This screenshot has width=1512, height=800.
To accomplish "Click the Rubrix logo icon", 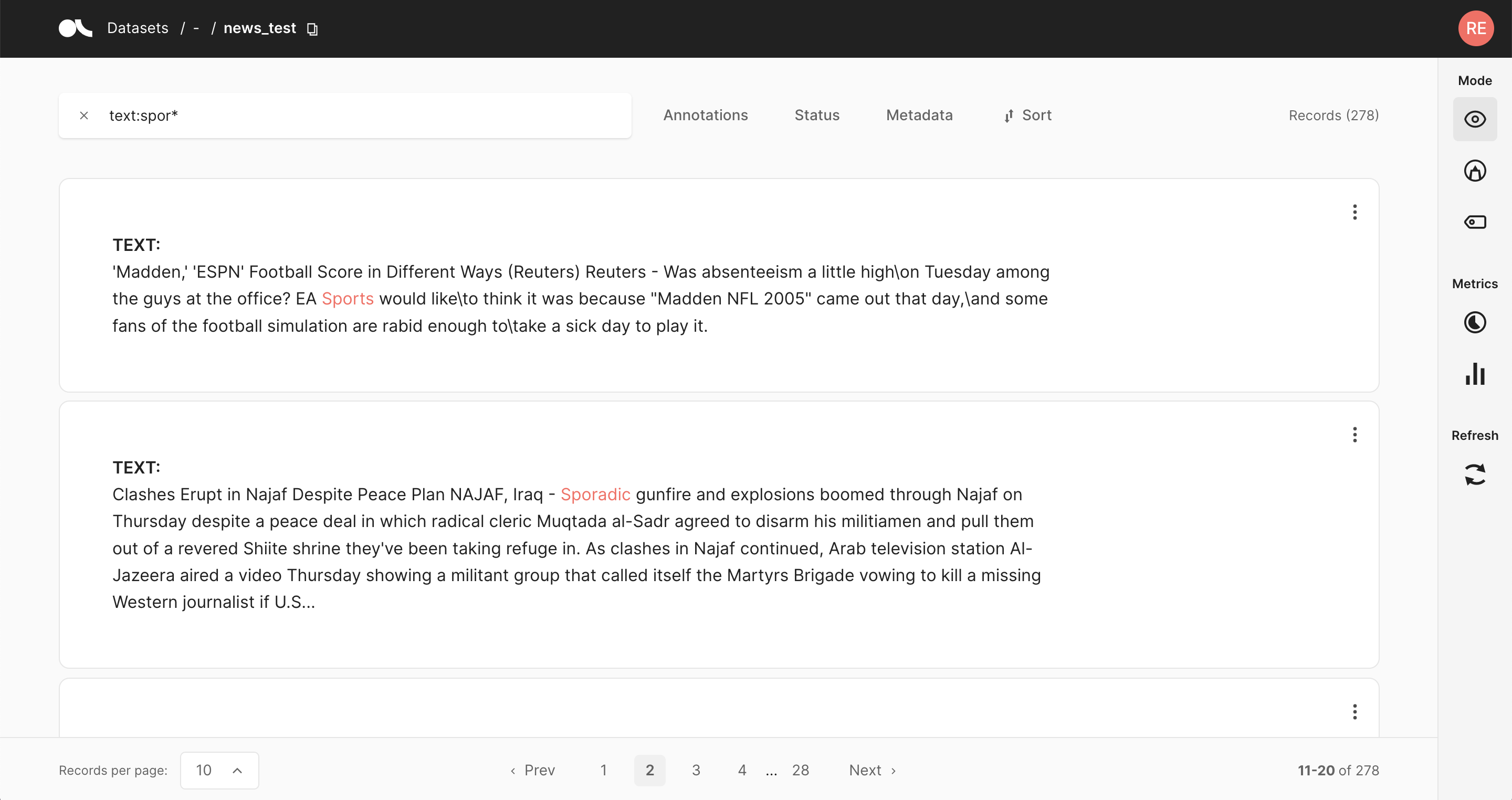I will [x=75, y=28].
